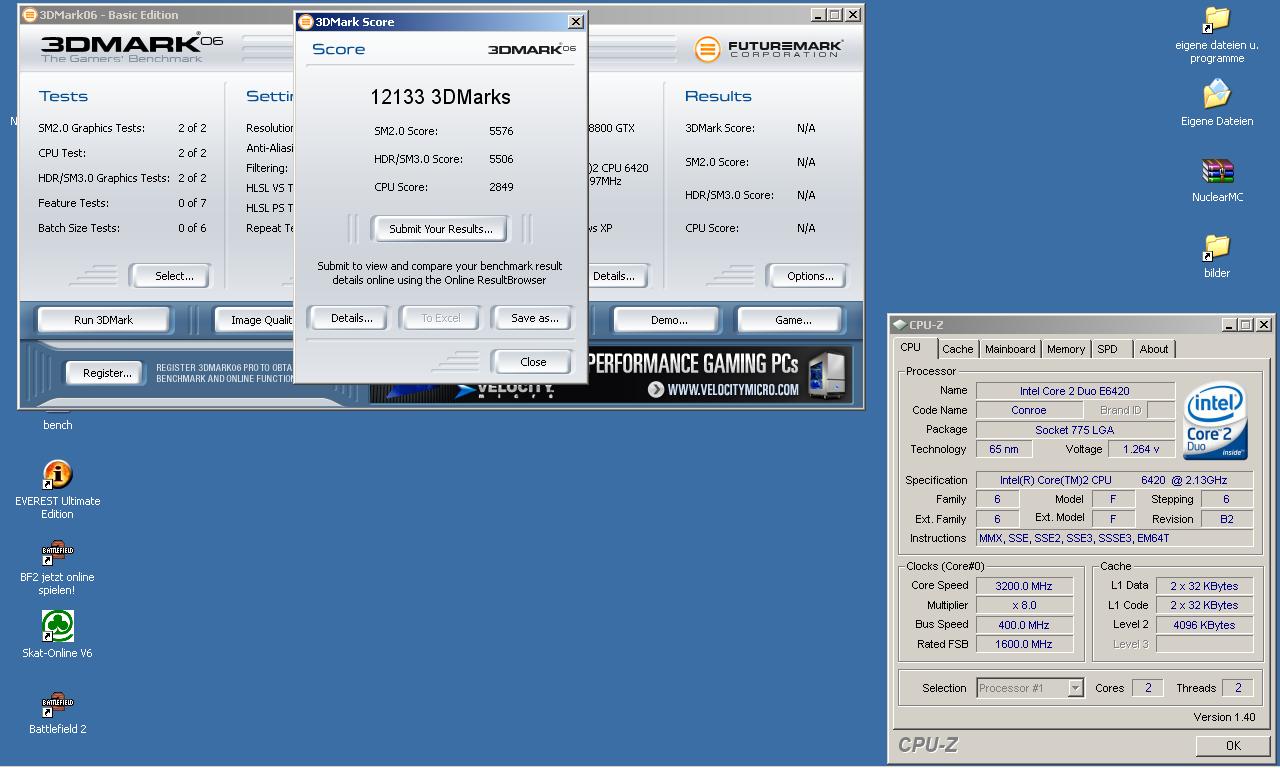1280x768 pixels.
Task: Click the Cores value in CPU-Z
Action: click(1147, 688)
